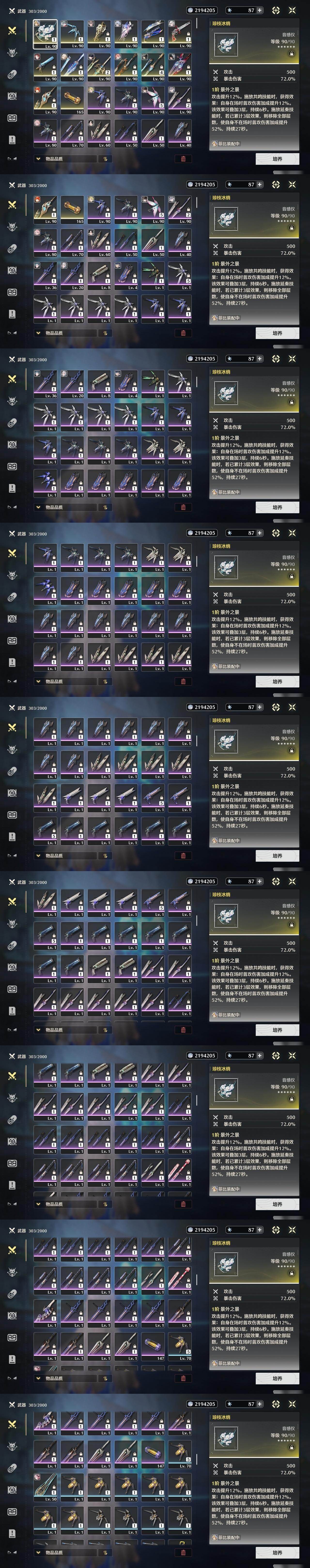Click the compass icon beside topmost currency bar

(x=276, y=10)
